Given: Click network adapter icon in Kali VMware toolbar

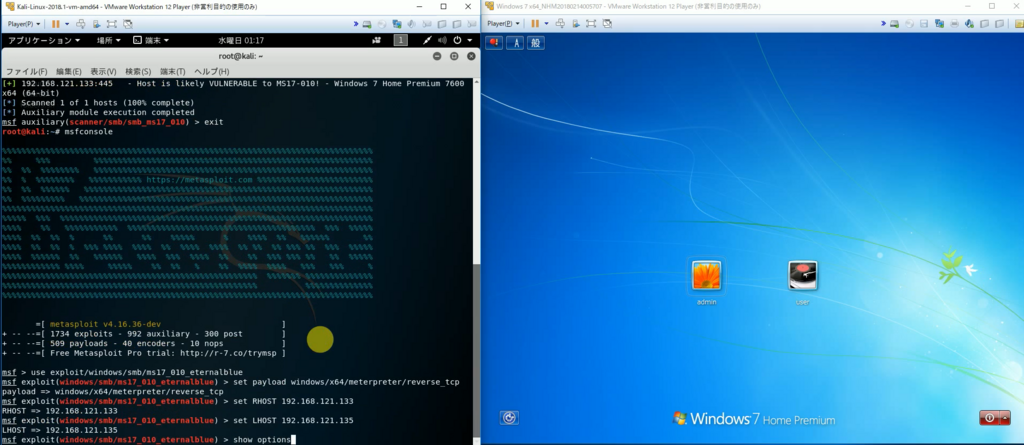Looking at the screenshot, I should 396,24.
